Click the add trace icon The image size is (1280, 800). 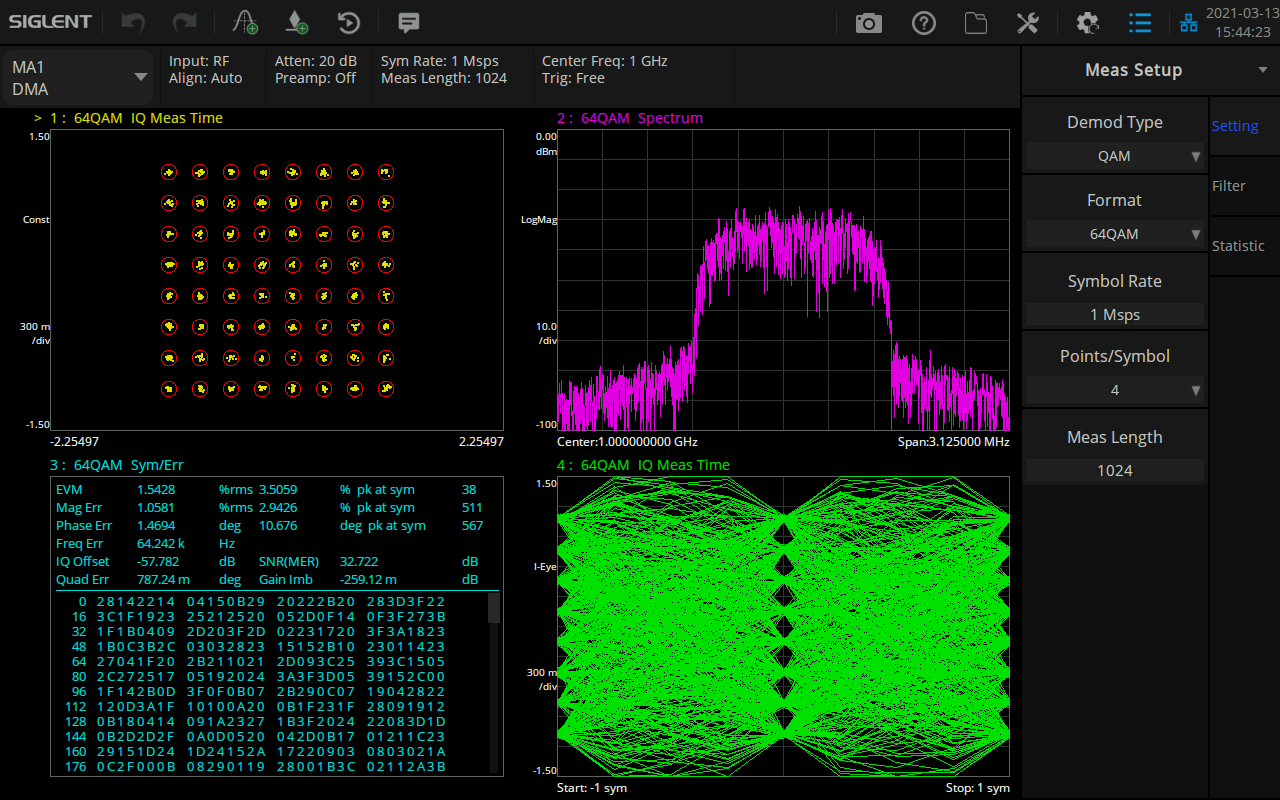[x=245, y=22]
